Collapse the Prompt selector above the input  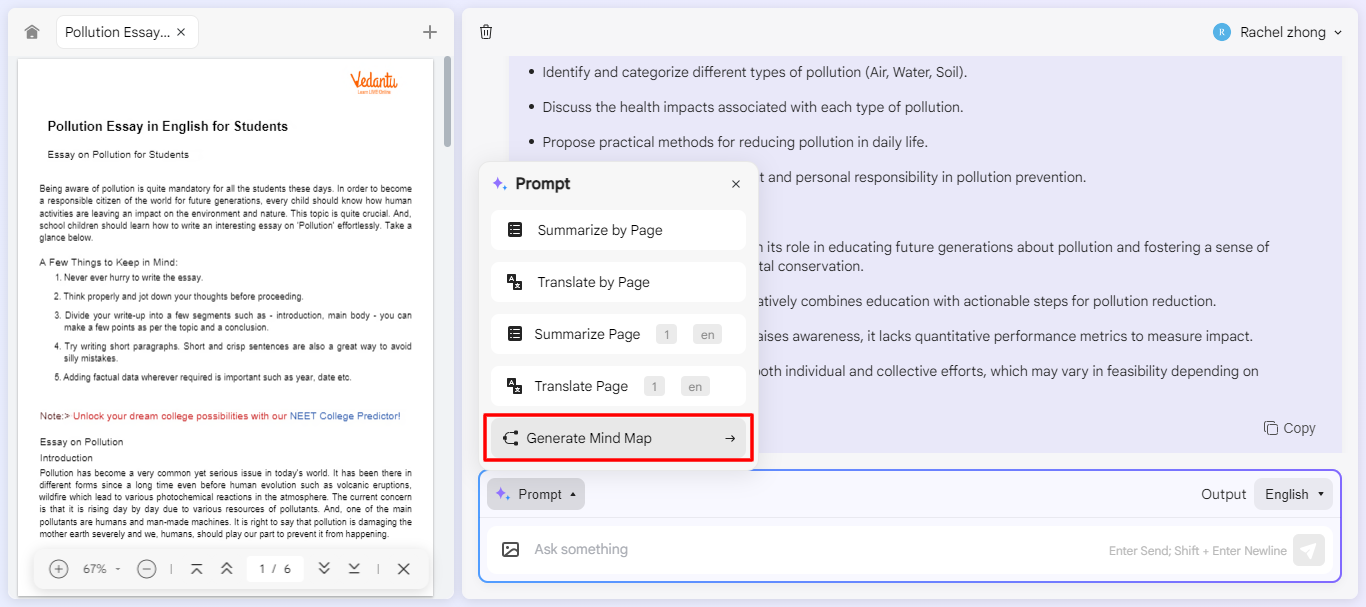[536, 493]
